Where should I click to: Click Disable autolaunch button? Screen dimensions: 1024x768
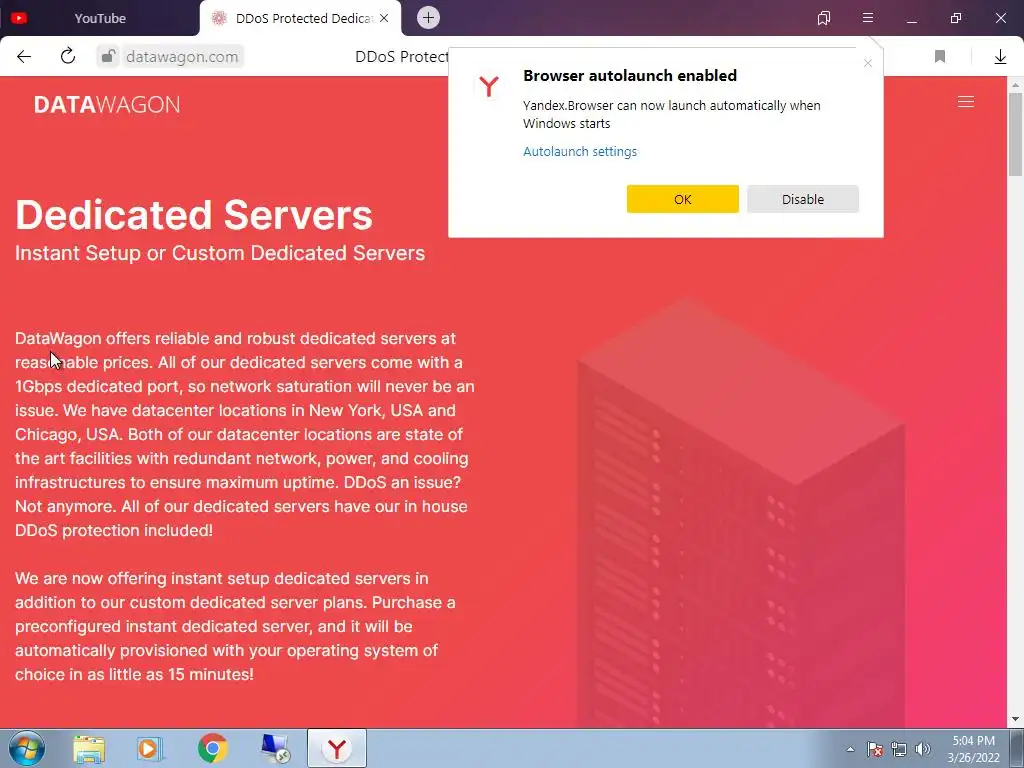(x=803, y=199)
